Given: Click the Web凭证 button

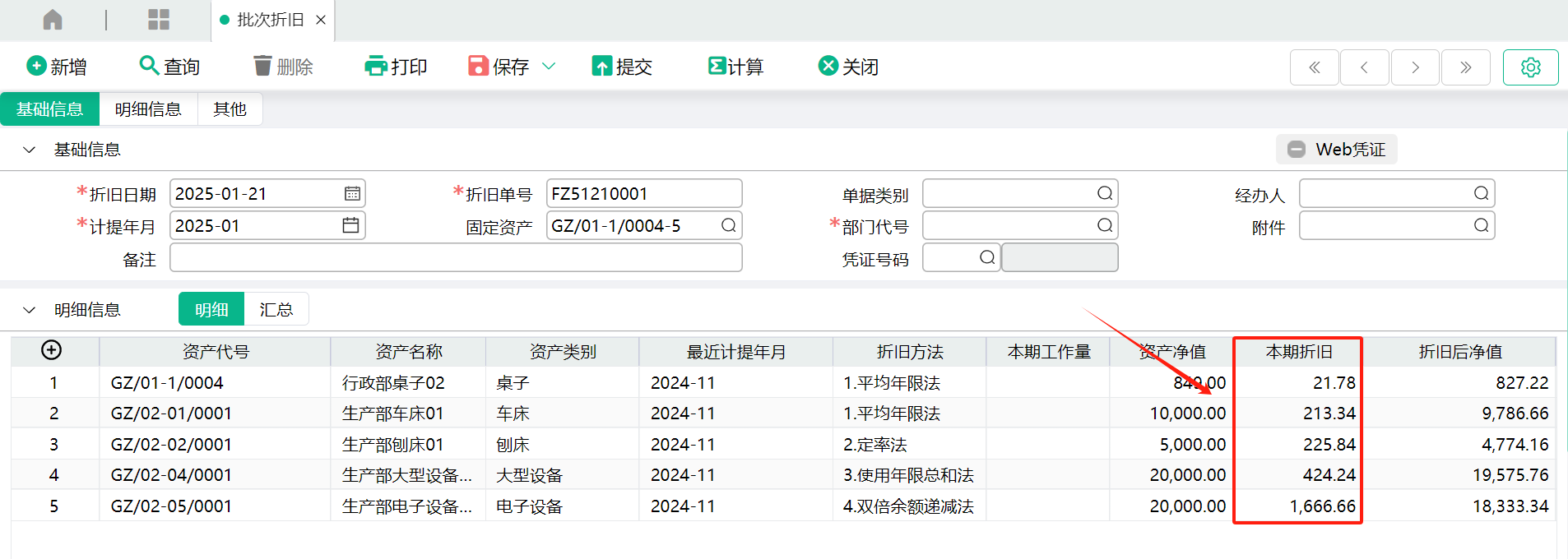Looking at the screenshot, I should [1337, 150].
